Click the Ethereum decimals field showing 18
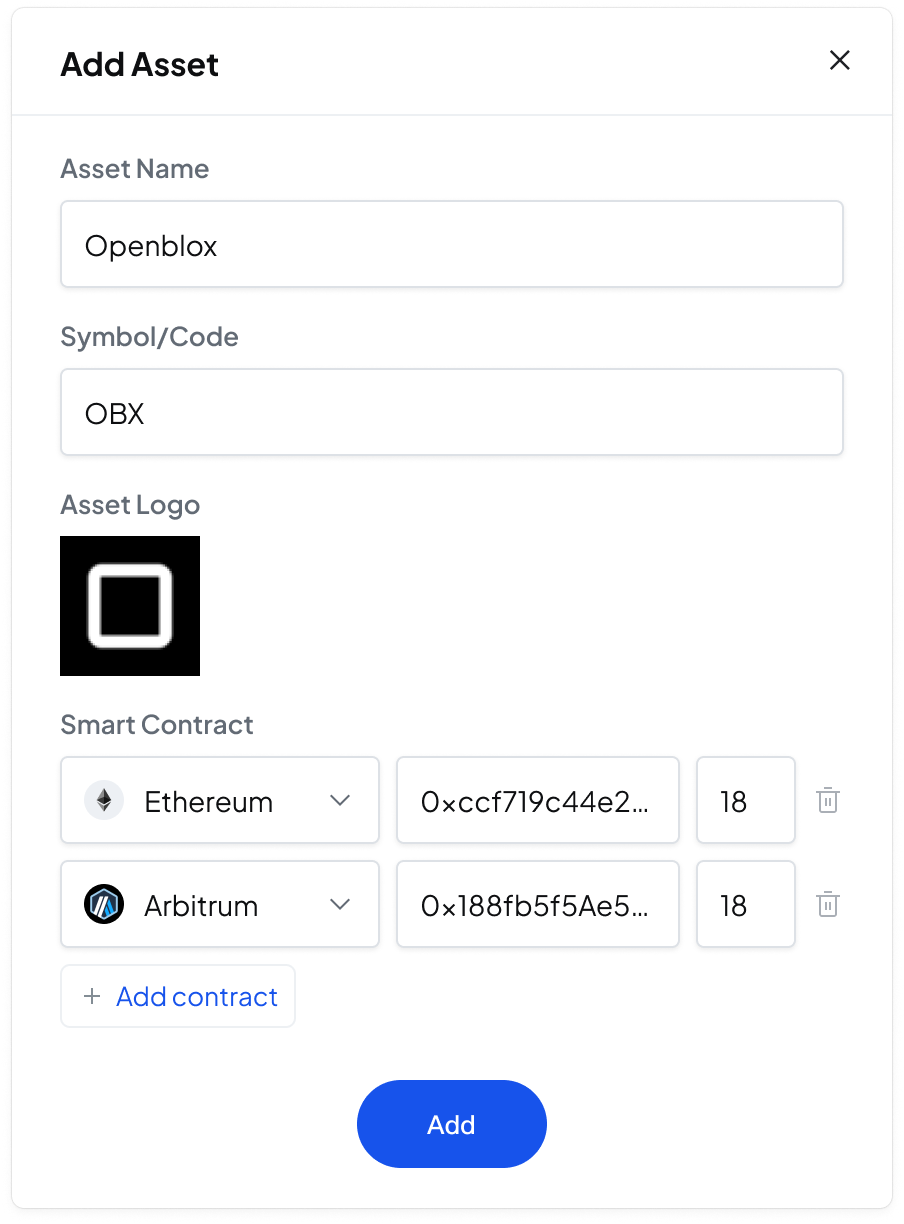This screenshot has height=1224, width=904. 745,801
